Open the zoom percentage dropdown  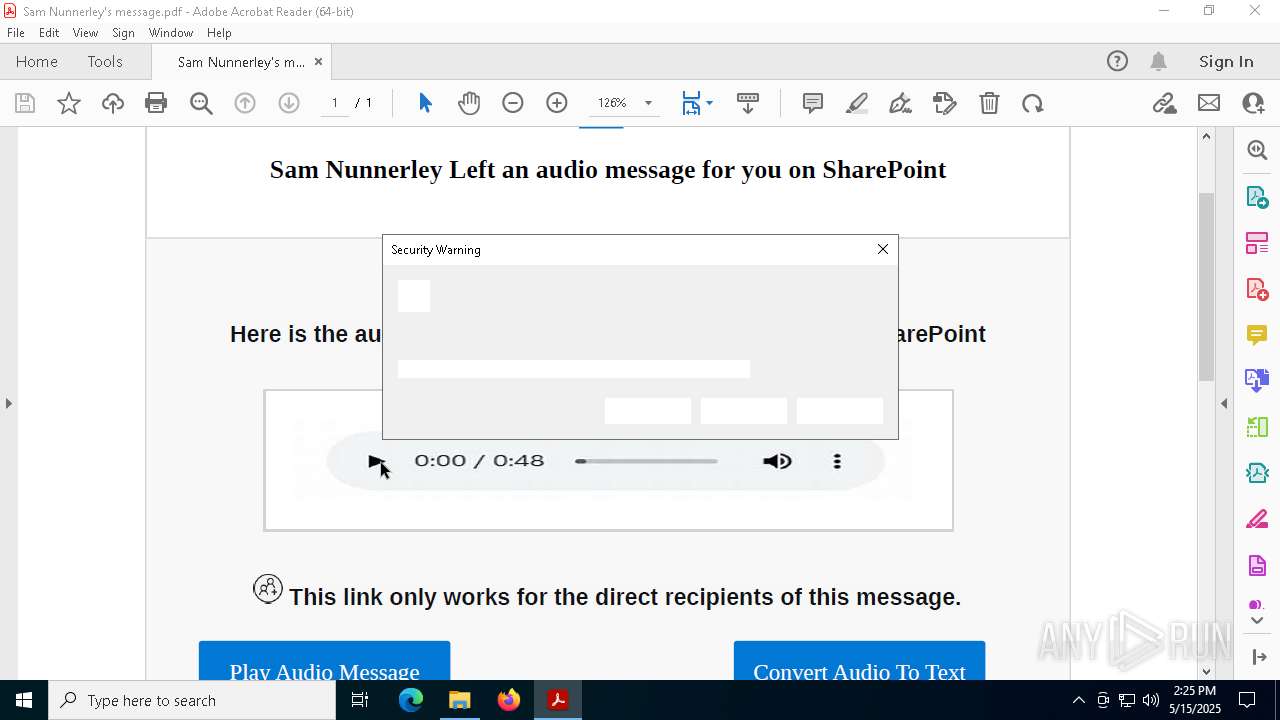point(648,103)
